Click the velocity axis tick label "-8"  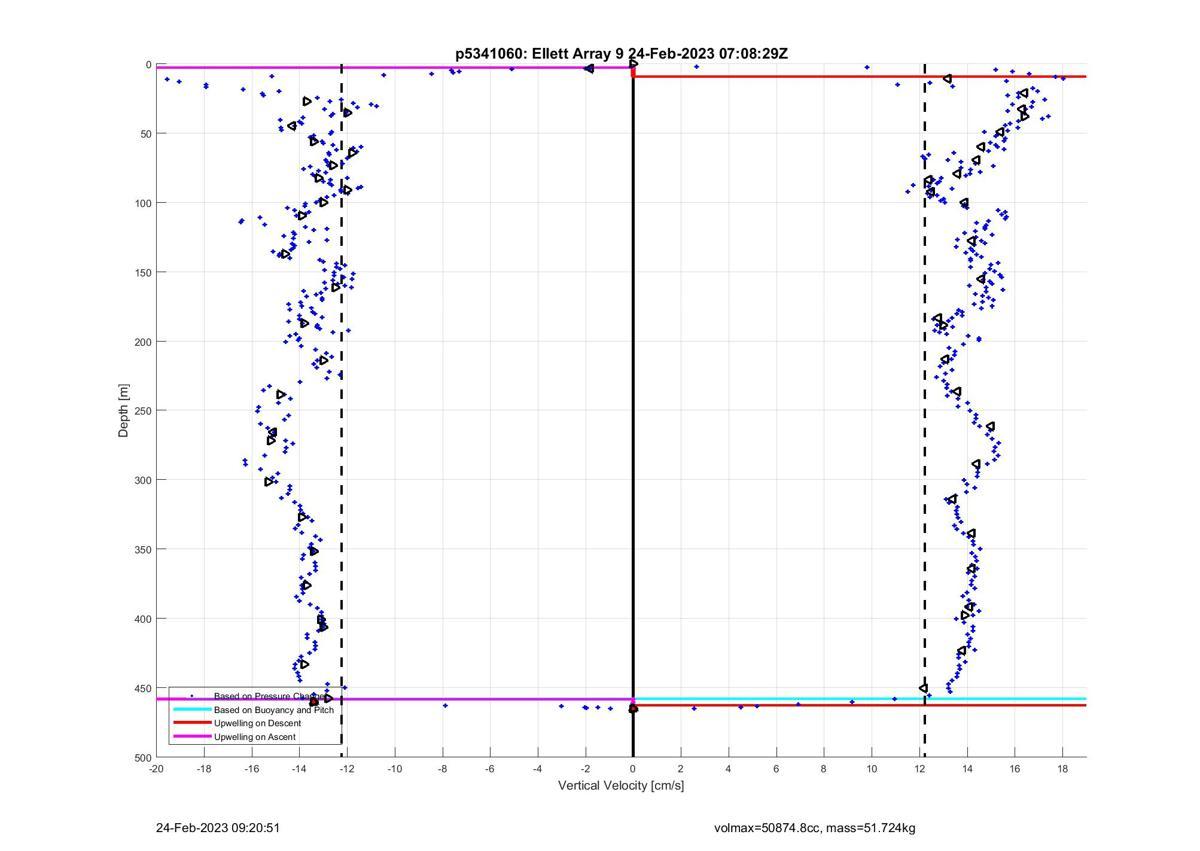coord(442,769)
